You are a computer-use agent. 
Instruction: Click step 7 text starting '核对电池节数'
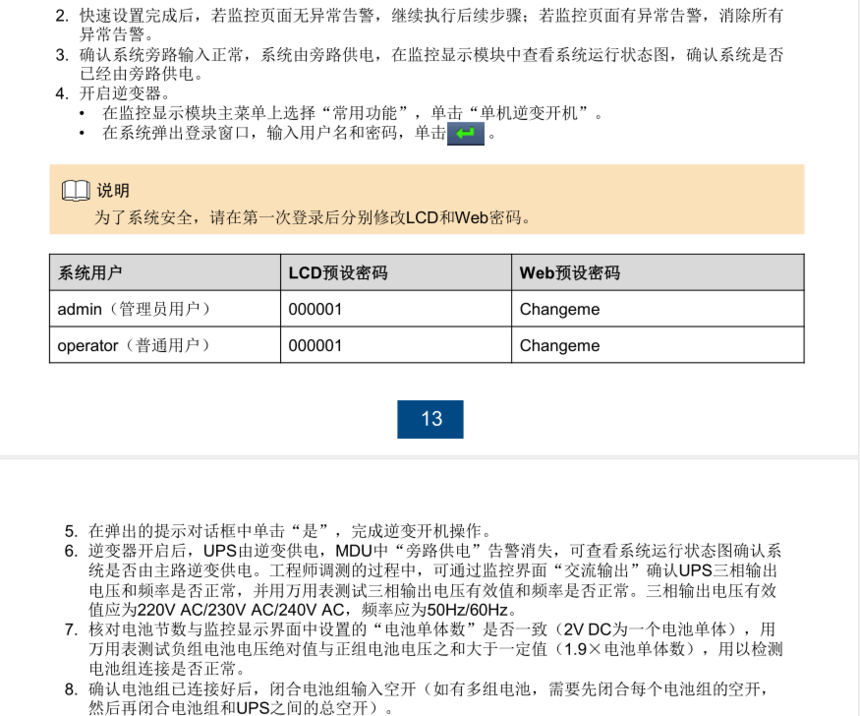[x=435, y=649]
